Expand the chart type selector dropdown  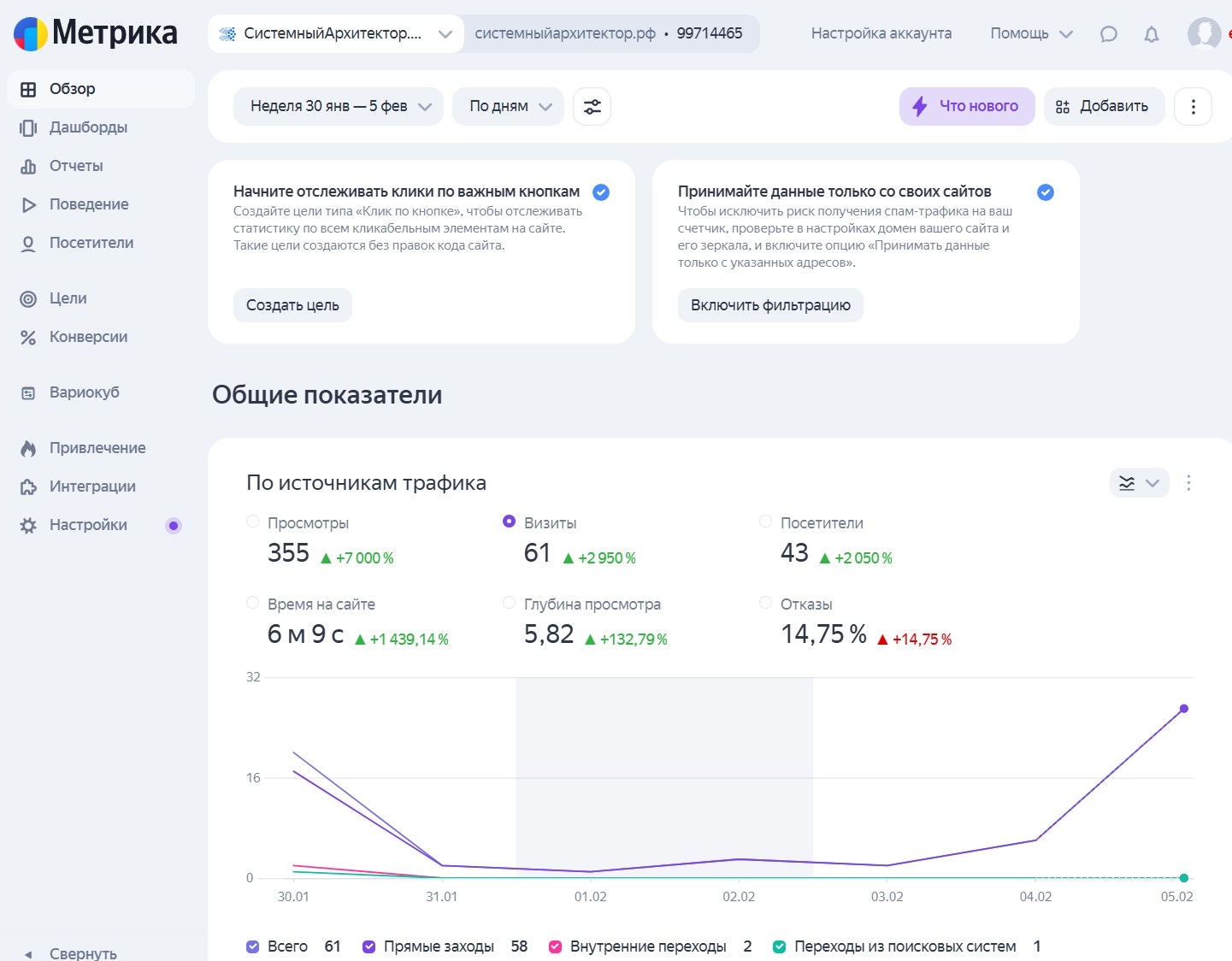1139,483
